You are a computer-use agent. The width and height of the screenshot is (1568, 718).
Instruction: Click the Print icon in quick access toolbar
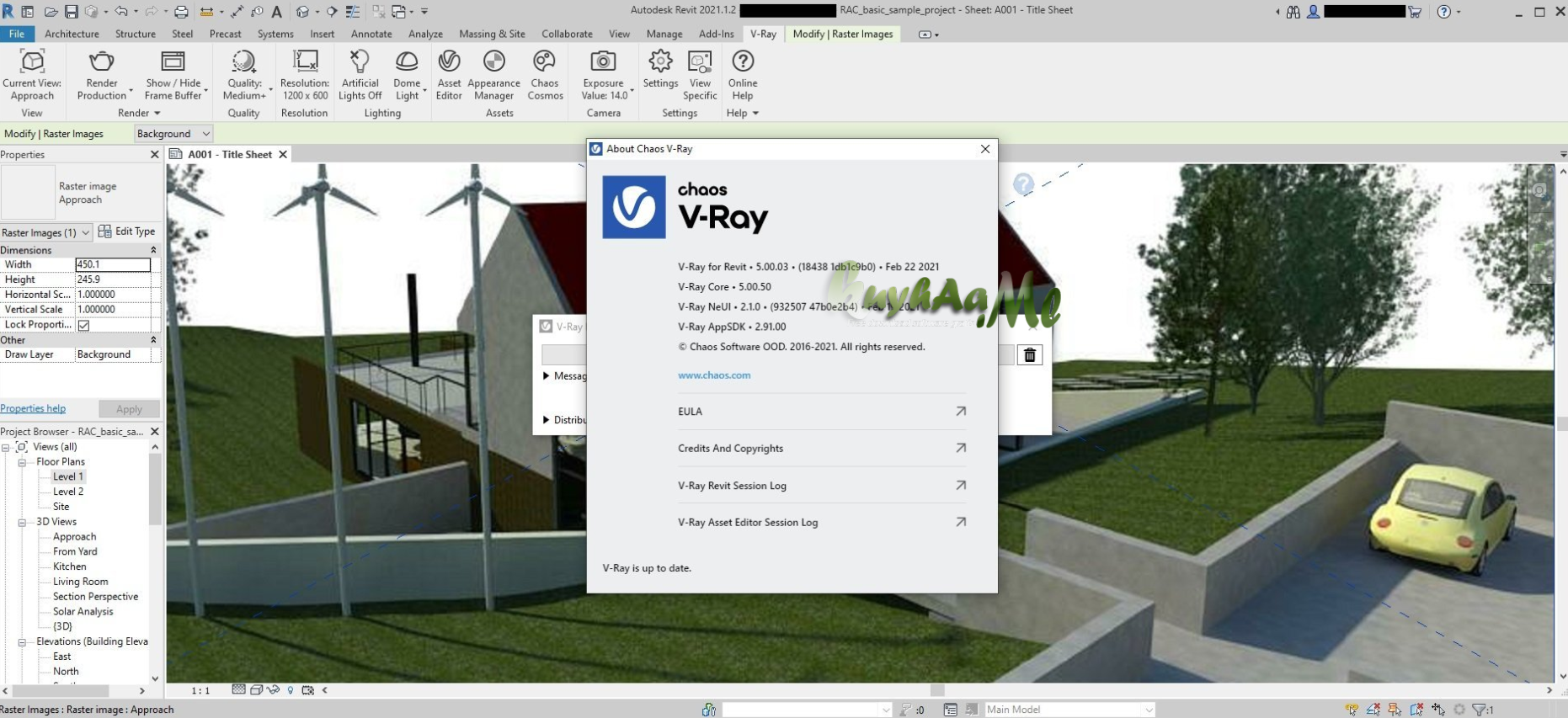(x=180, y=12)
